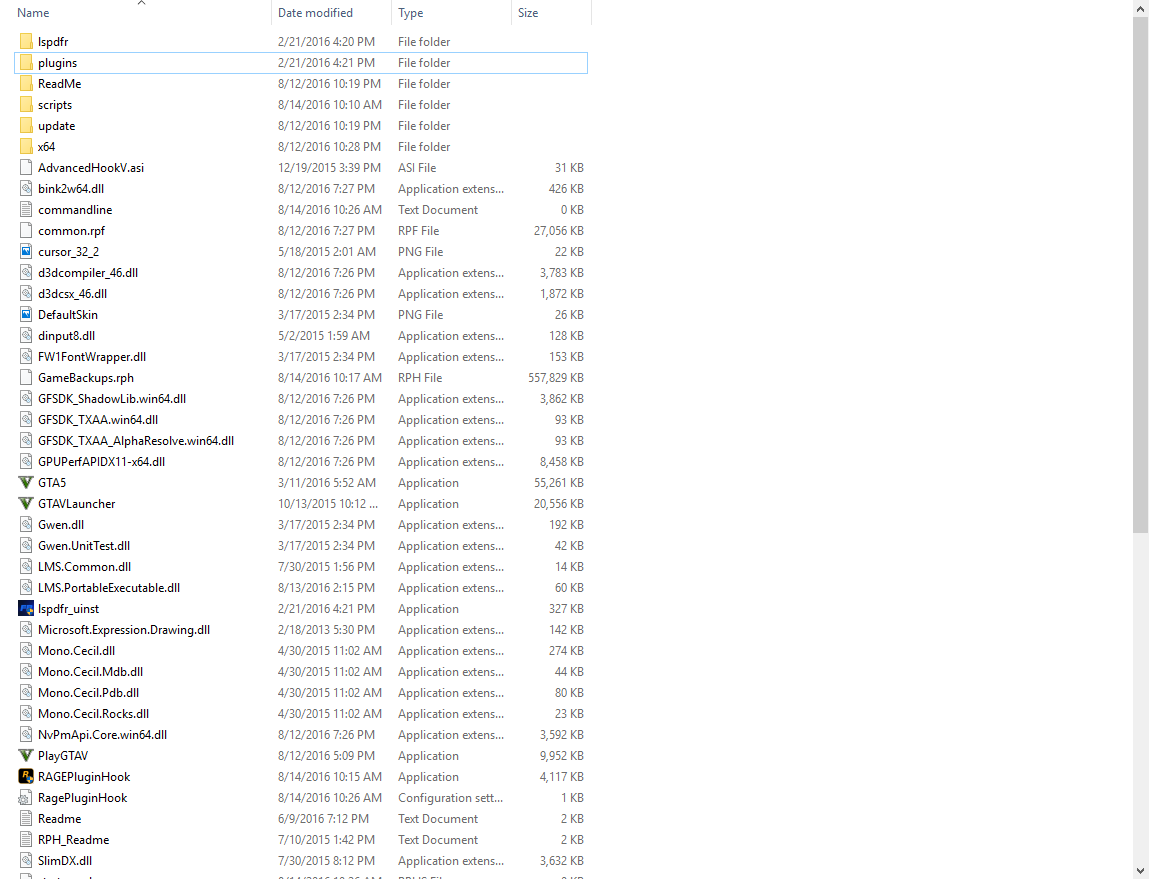Select the dinput8.dll file icon
Image resolution: width=1149 pixels, height=879 pixels.
point(26,335)
